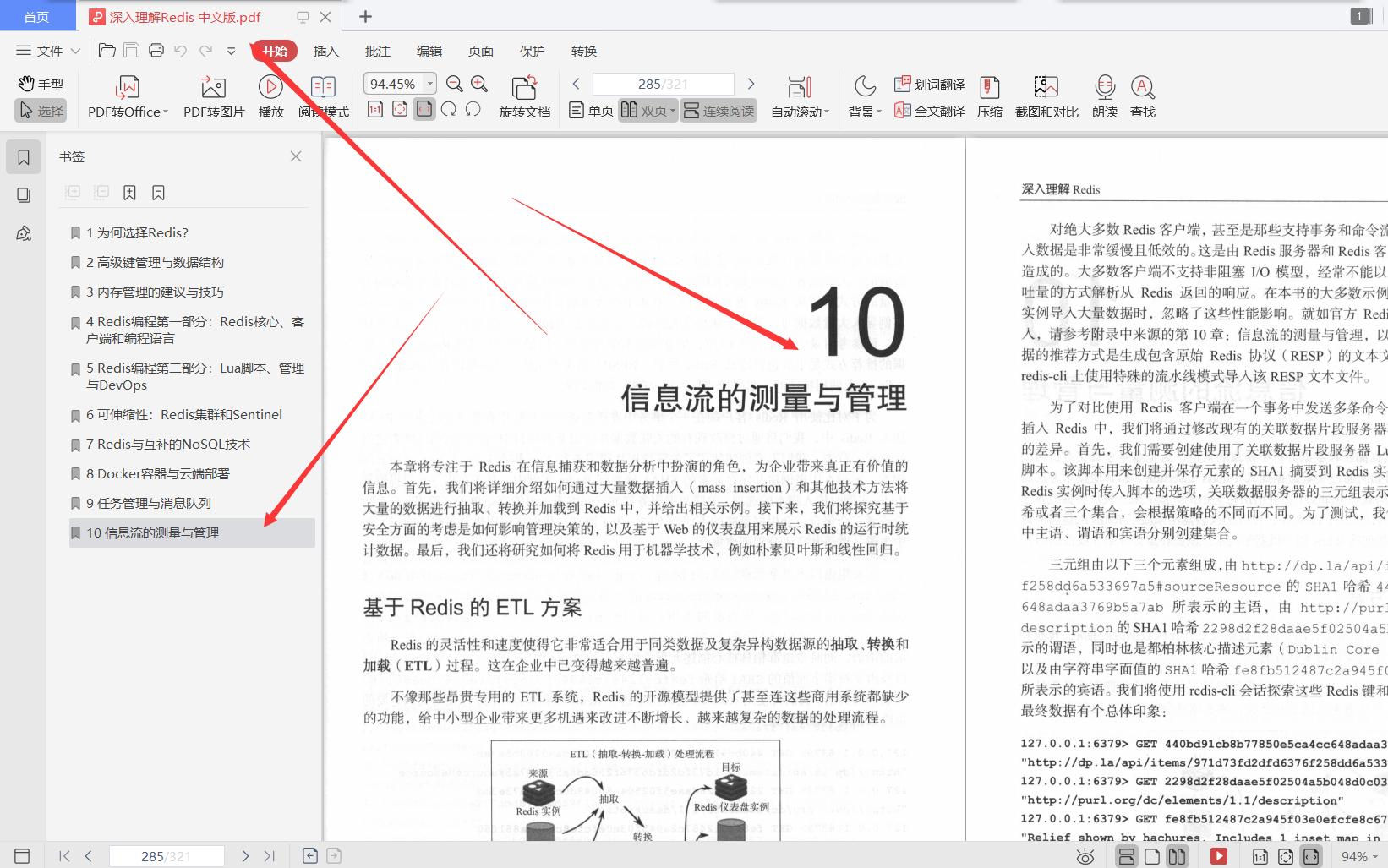
Task: Click the PDF转图片 conversion icon
Action: (x=213, y=95)
